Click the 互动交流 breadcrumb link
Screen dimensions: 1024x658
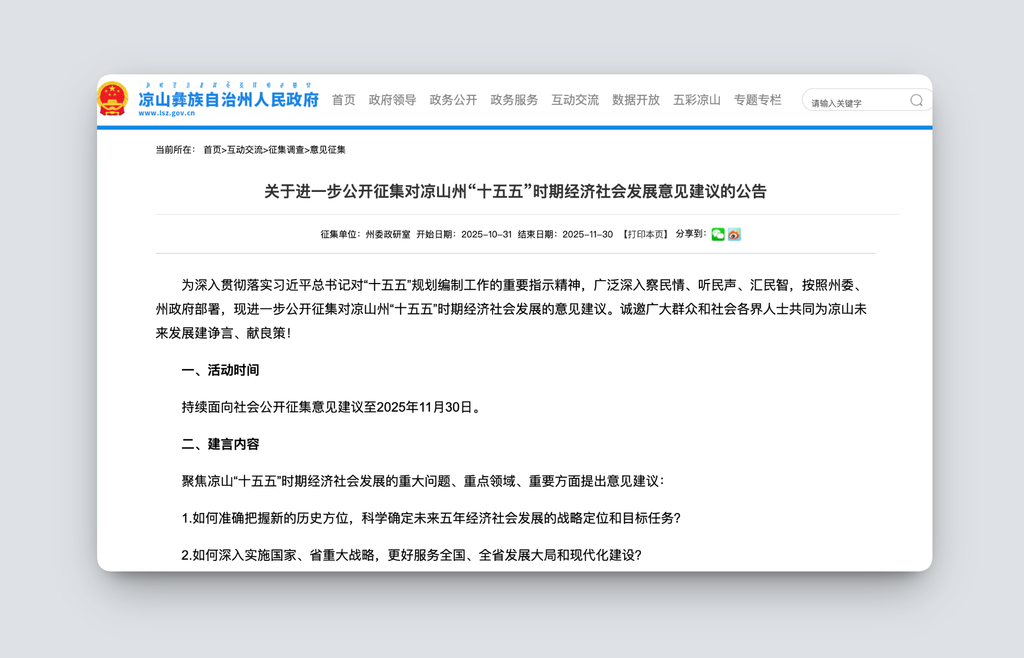click(245, 150)
